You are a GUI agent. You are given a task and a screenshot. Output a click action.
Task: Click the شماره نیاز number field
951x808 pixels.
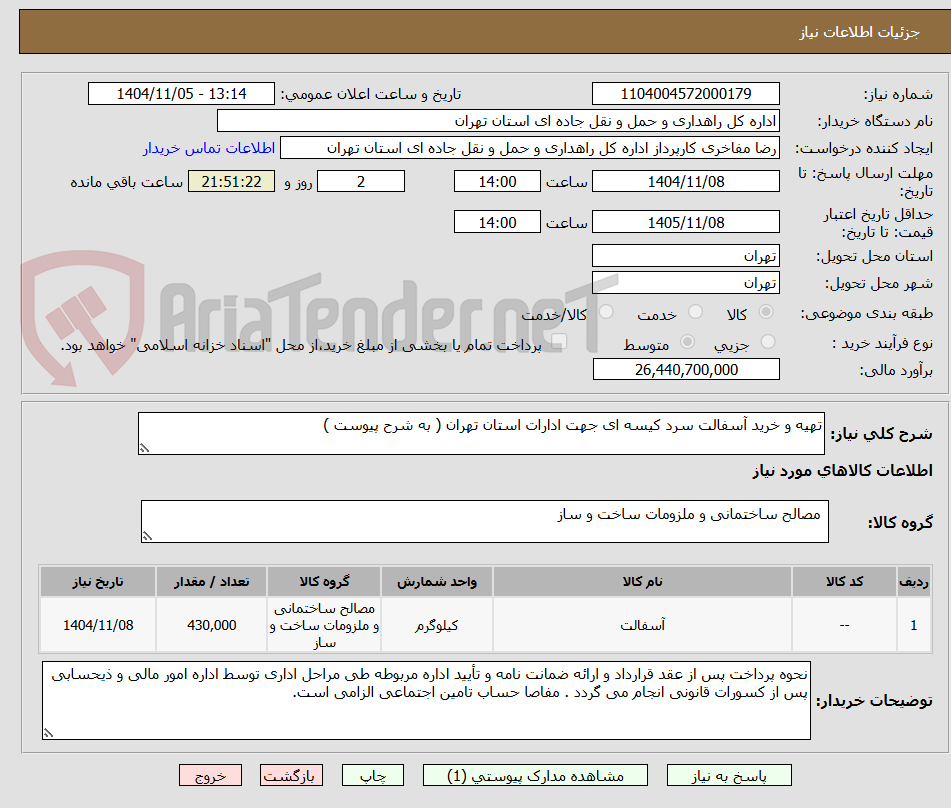click(x=685, y=94)
